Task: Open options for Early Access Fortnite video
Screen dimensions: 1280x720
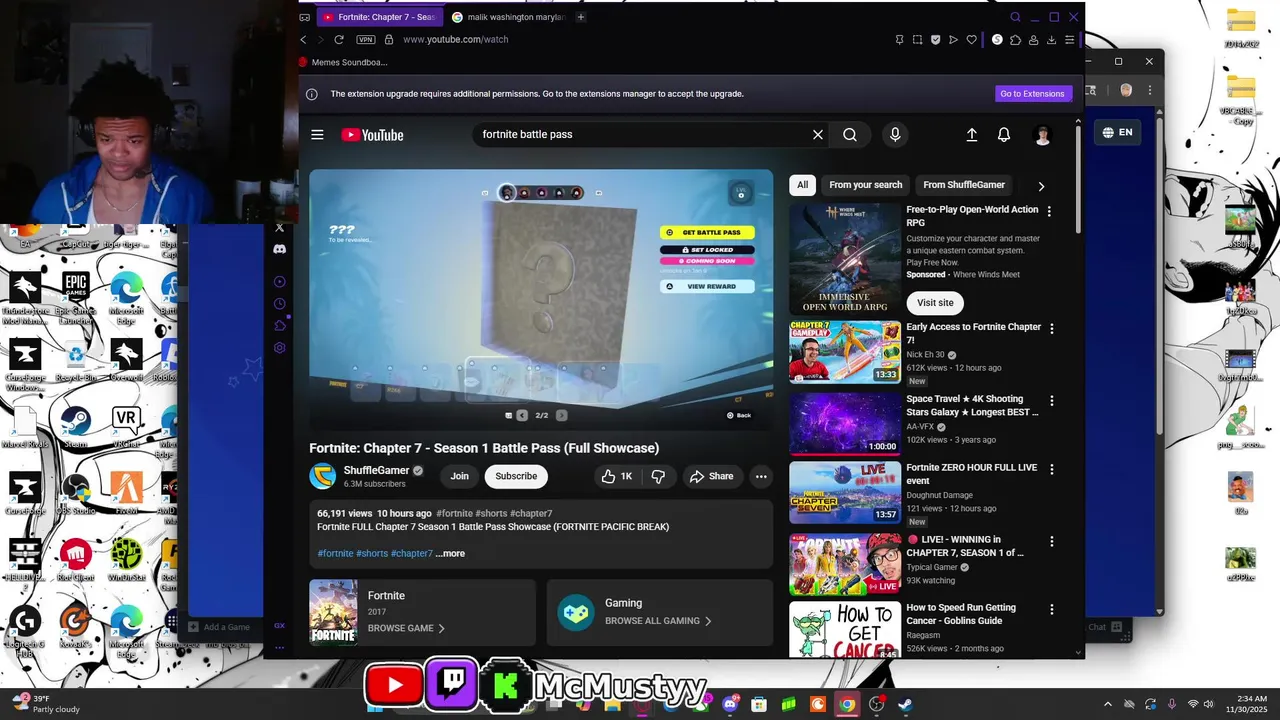Action: (x=1051, y=329)
